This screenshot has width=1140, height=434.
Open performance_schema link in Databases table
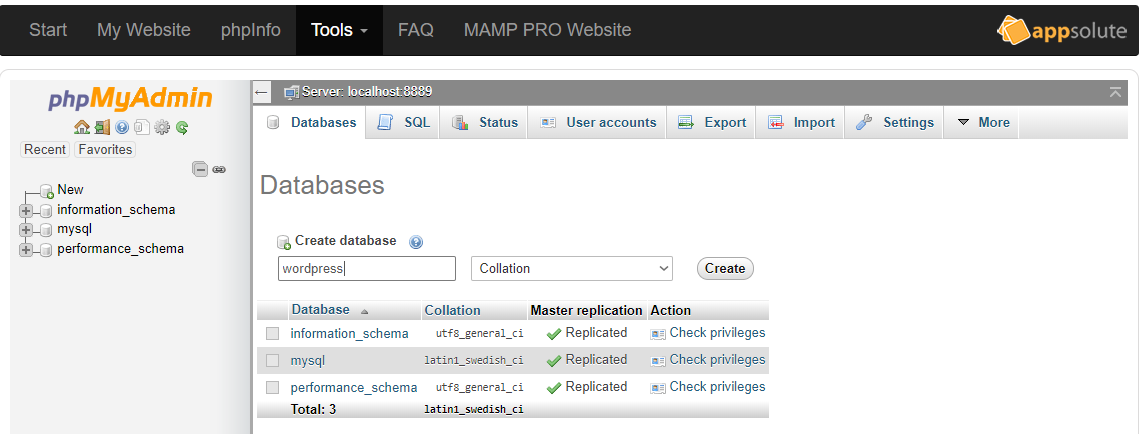pyautogui.click(x=354, y=387)
